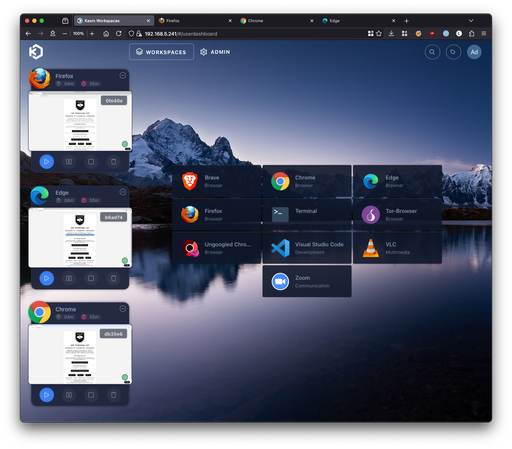Launch the Ungoogled Chromium workspace
The width and height of the screenshot is (512, 449).
tap(216, 248)
